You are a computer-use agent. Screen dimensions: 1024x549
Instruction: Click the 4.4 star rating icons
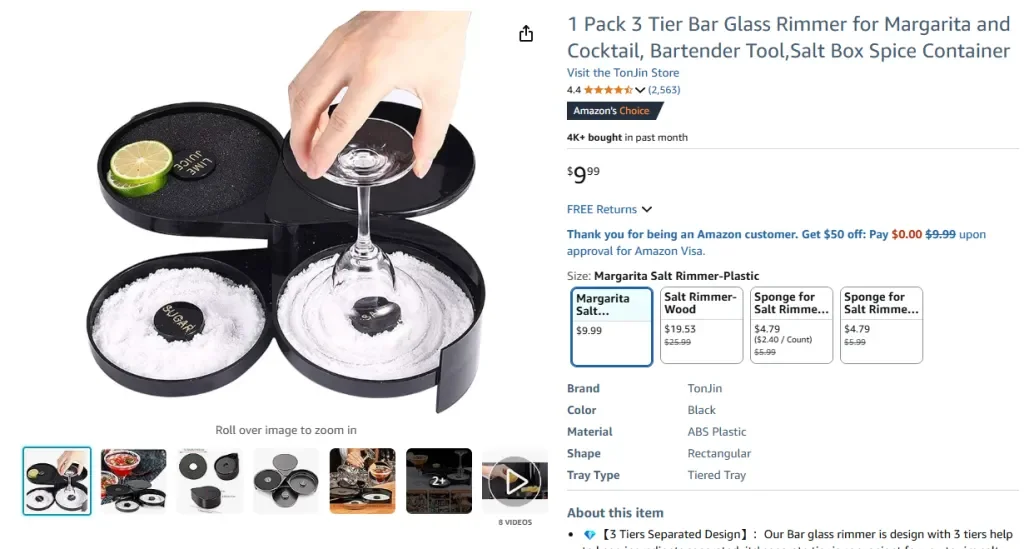(608, 90)
